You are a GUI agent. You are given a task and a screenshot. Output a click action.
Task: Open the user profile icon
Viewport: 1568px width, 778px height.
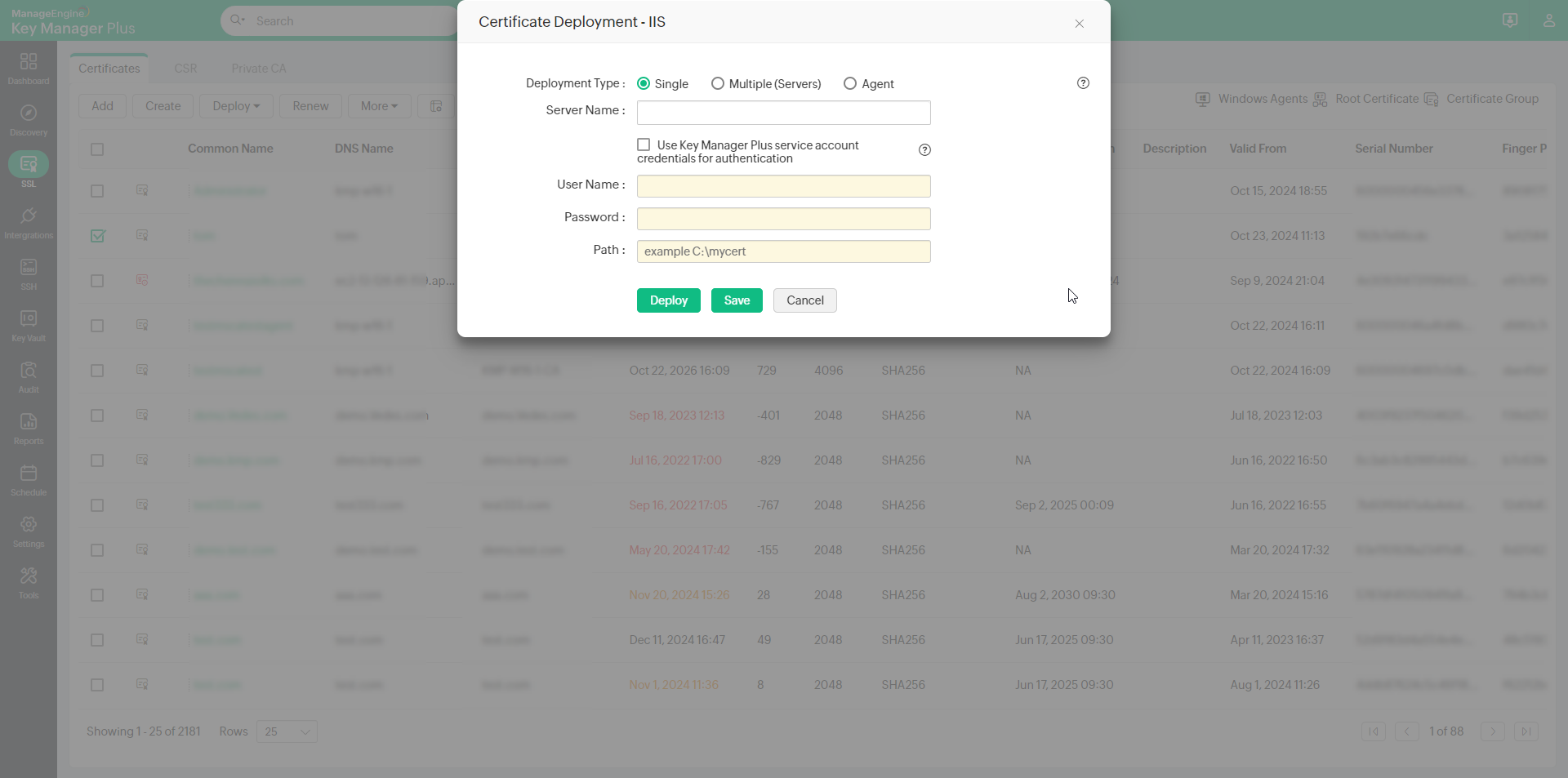click(1548, 20)
